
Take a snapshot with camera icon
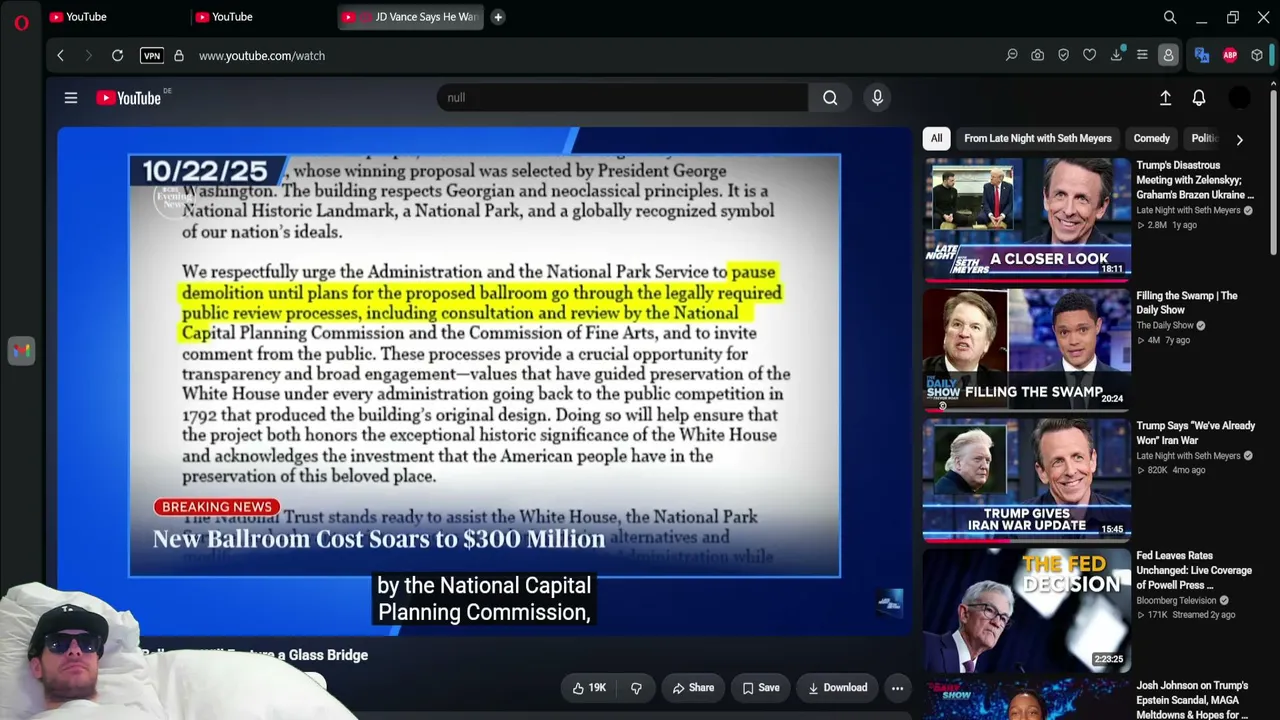[1038, 56]
